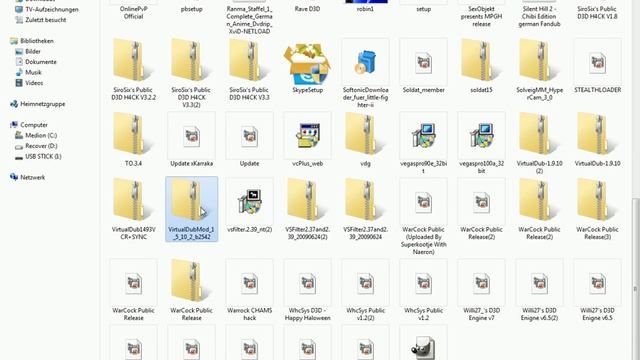Click the 'OnlinePvP Official' file name
Screen dimensions: 640x360
pyautogui.click(x=133, y=13)
